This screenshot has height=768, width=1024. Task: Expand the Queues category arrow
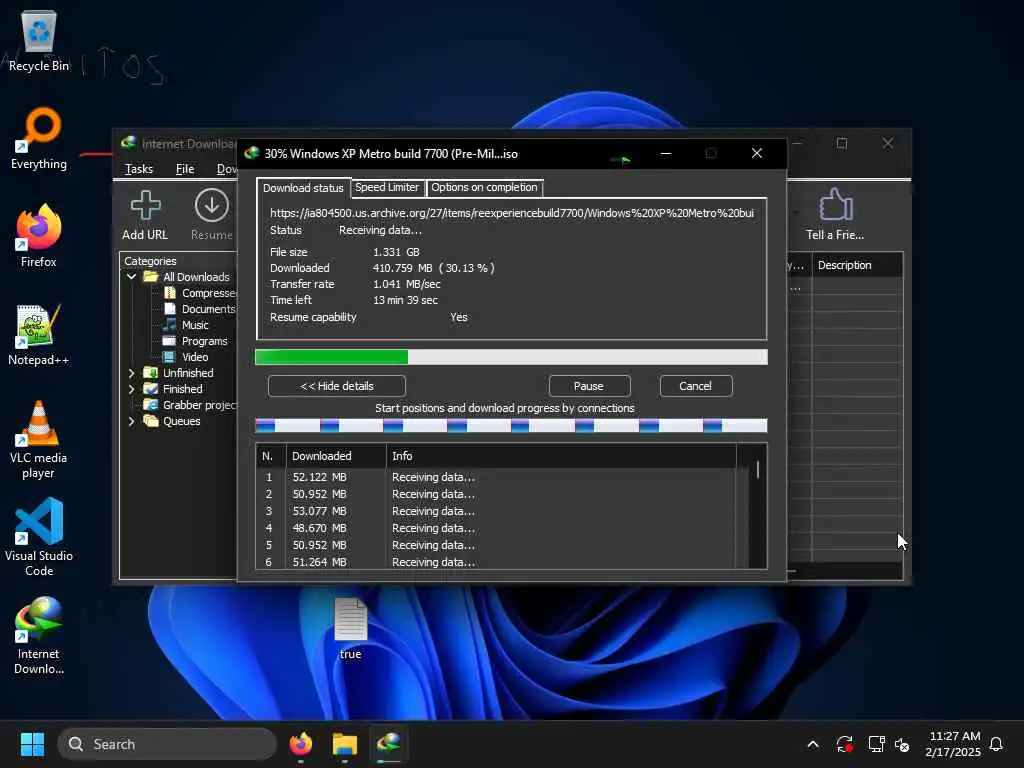pos(131,421)
